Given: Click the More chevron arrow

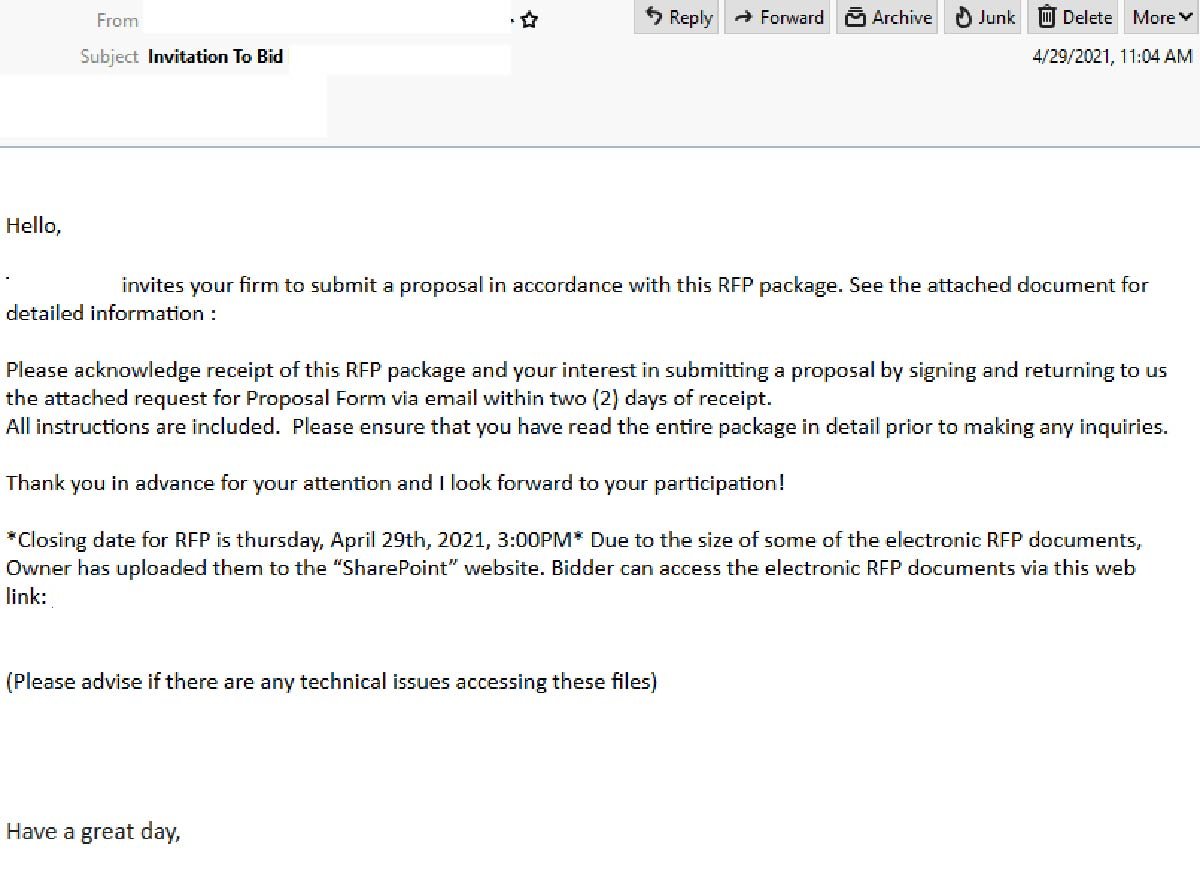Looking at the screenshot, I should (x=1185, y=17).
